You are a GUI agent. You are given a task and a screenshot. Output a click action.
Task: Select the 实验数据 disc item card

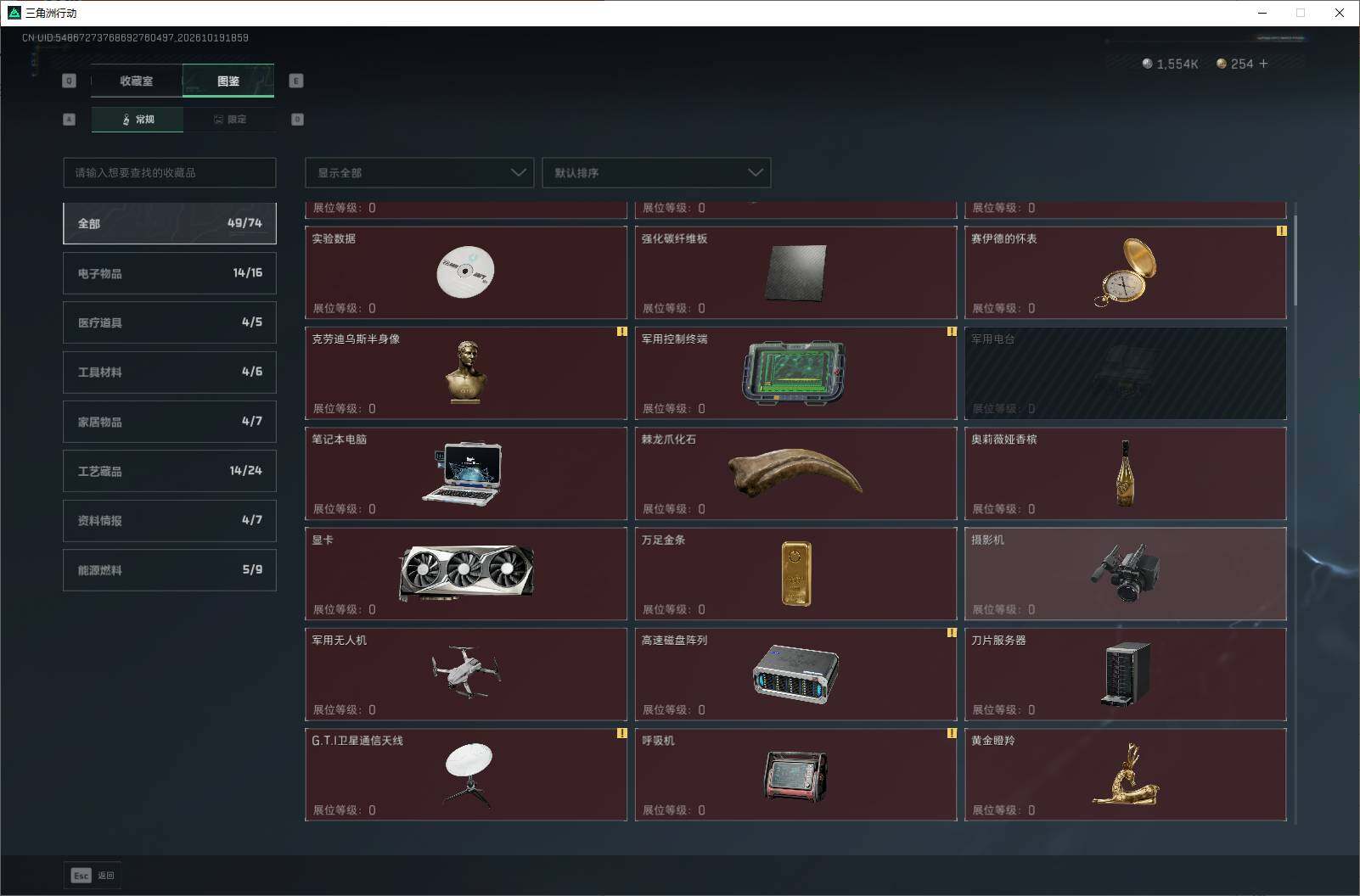point(466,272)
